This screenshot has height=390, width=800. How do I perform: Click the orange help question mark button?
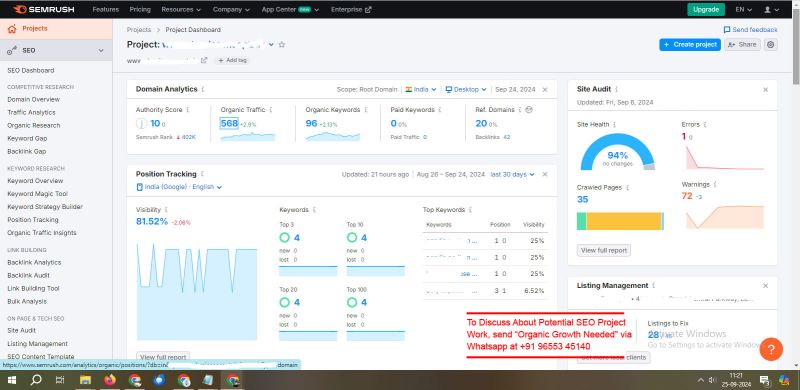[771, 350]
